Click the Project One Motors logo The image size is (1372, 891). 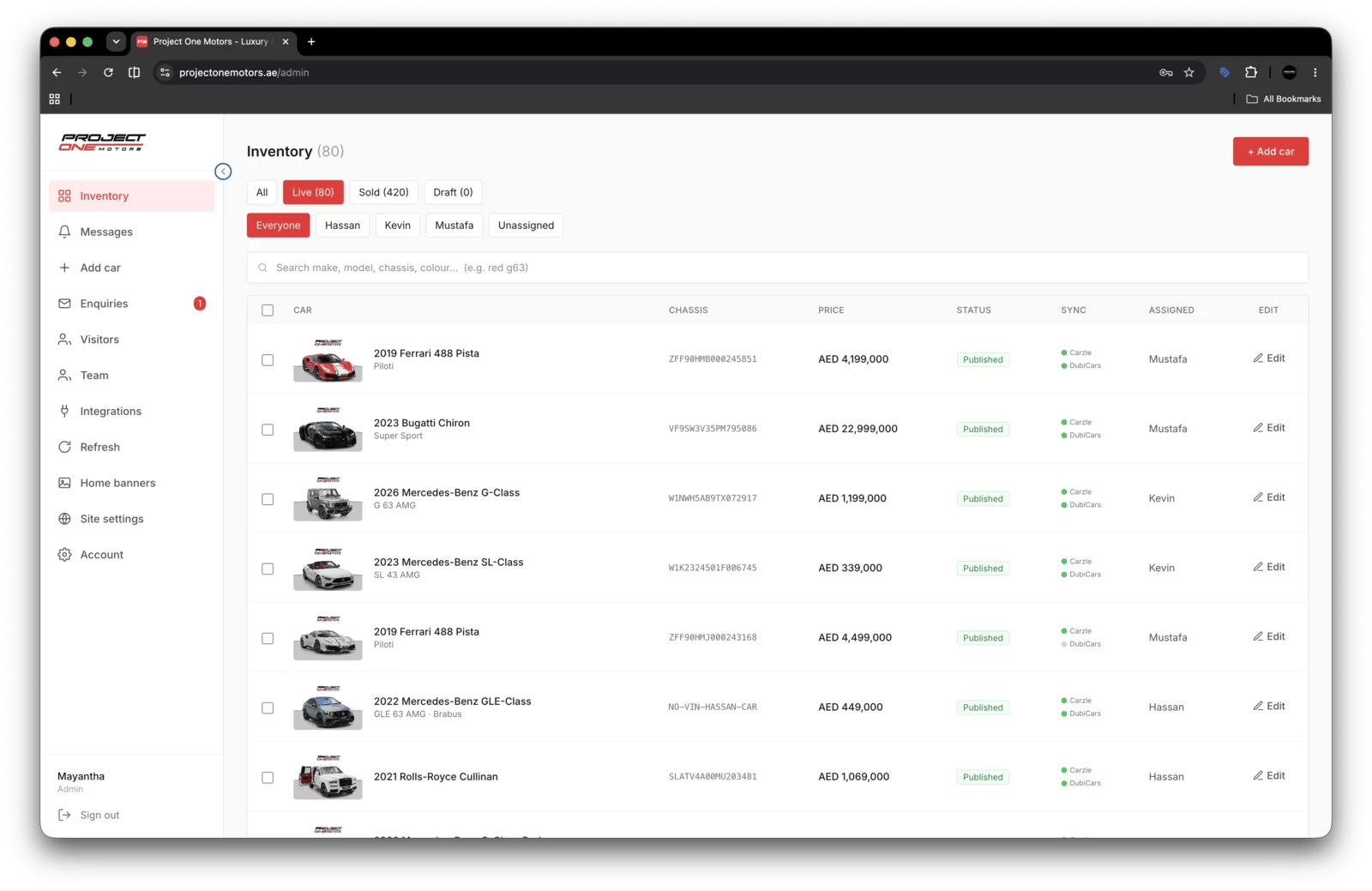(x=102, y=142)
